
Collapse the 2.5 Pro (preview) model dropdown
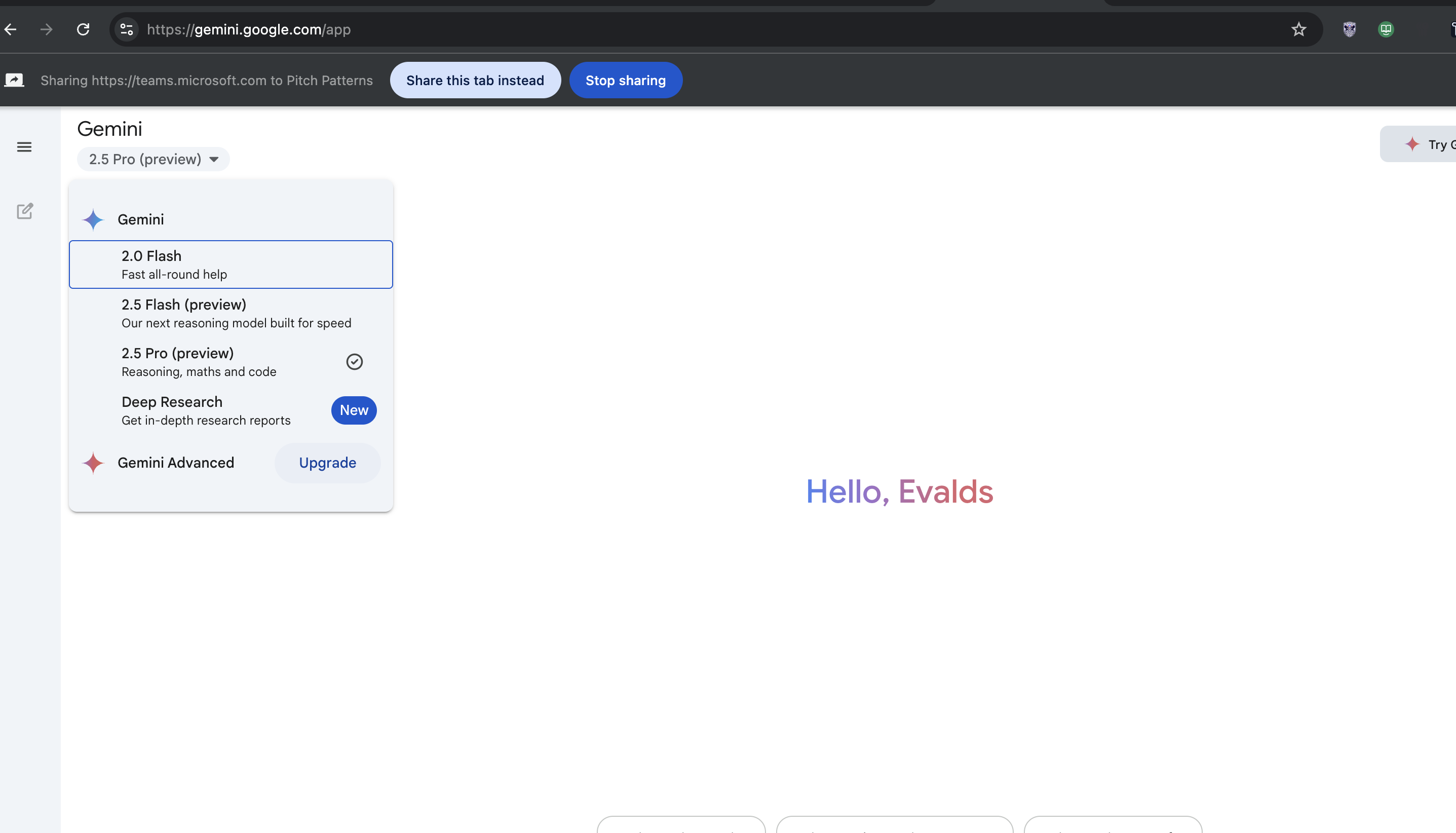click(154, 159)
